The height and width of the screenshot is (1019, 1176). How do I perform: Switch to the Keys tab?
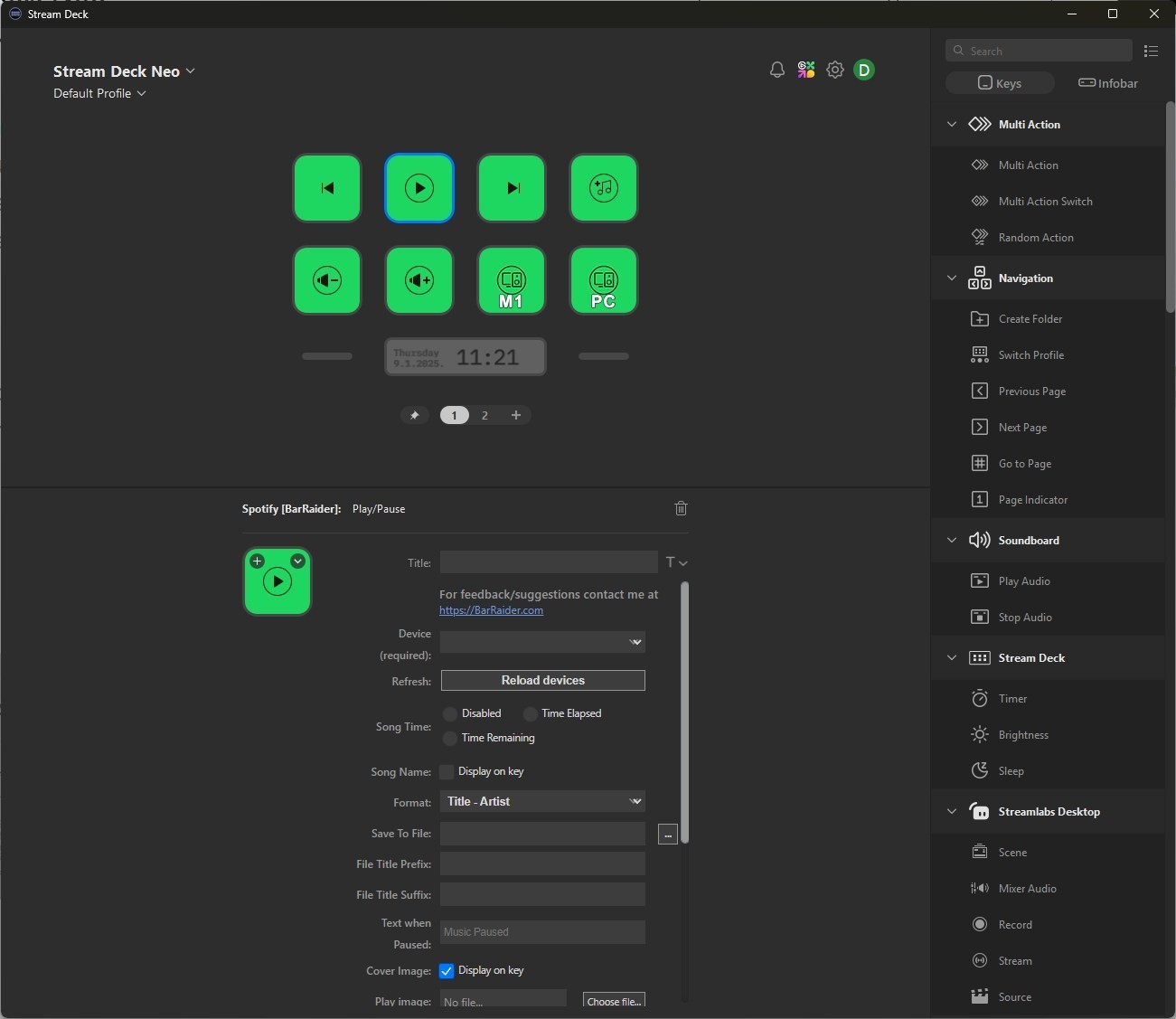tap(1000, 83)
